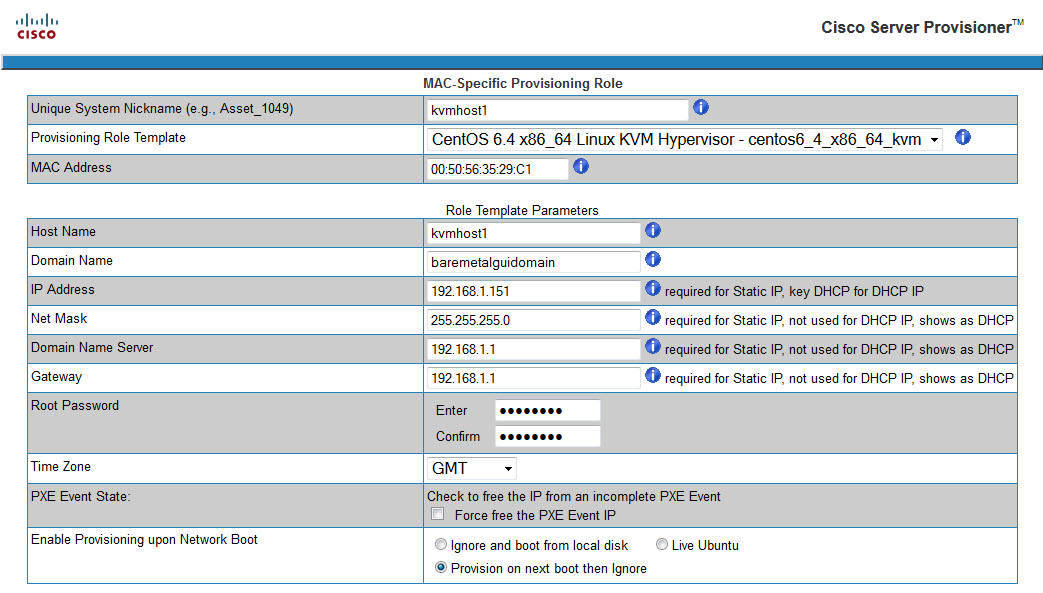The image size is (1043, 593).
Task: Click the Domain Name input field
Action: click(533, 262)
